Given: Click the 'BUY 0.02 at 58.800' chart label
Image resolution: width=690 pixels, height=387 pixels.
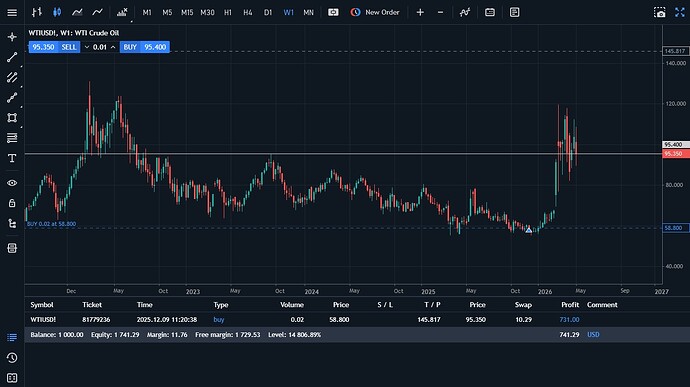Looking at the screenshot, I should tap(51, 224).
